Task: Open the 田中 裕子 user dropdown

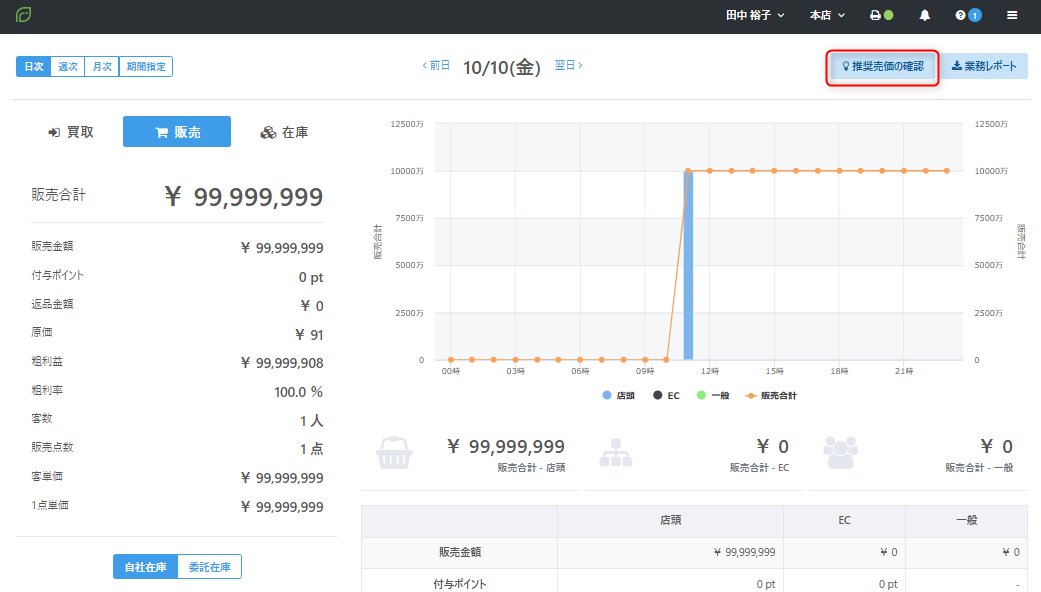Action: point(755,15)
